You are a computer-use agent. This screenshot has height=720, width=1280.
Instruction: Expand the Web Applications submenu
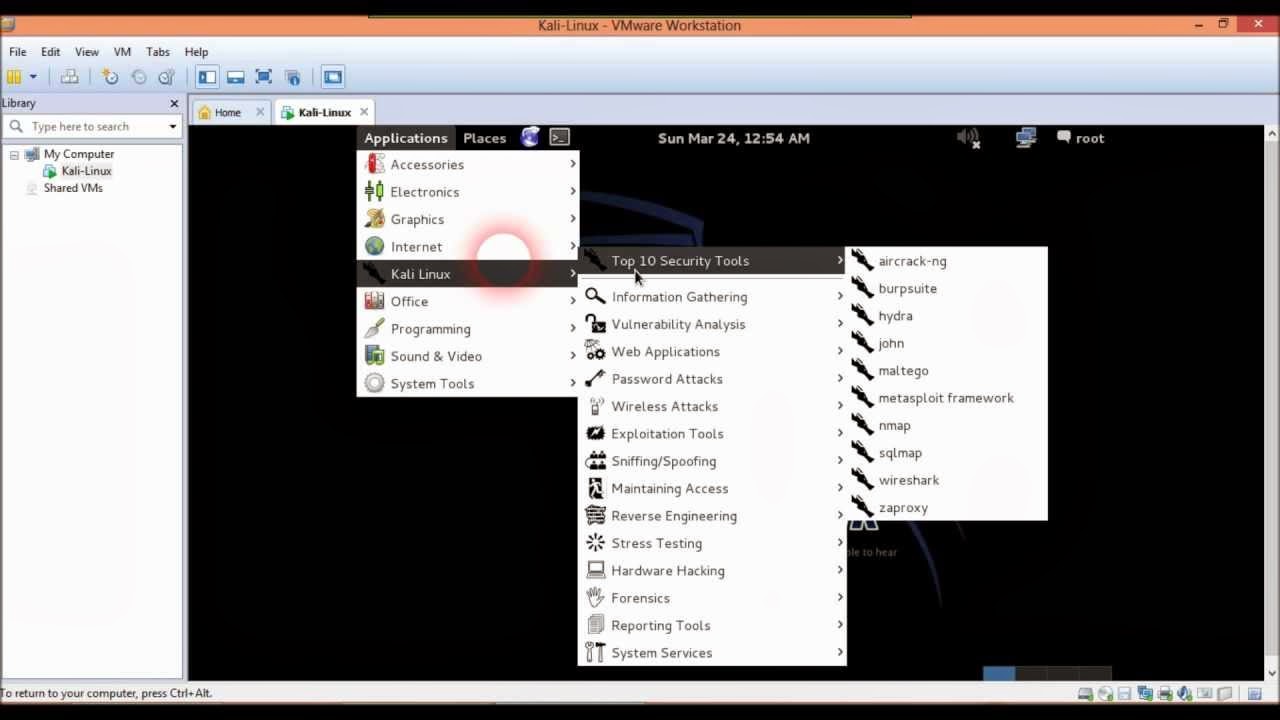coord(712,352)
